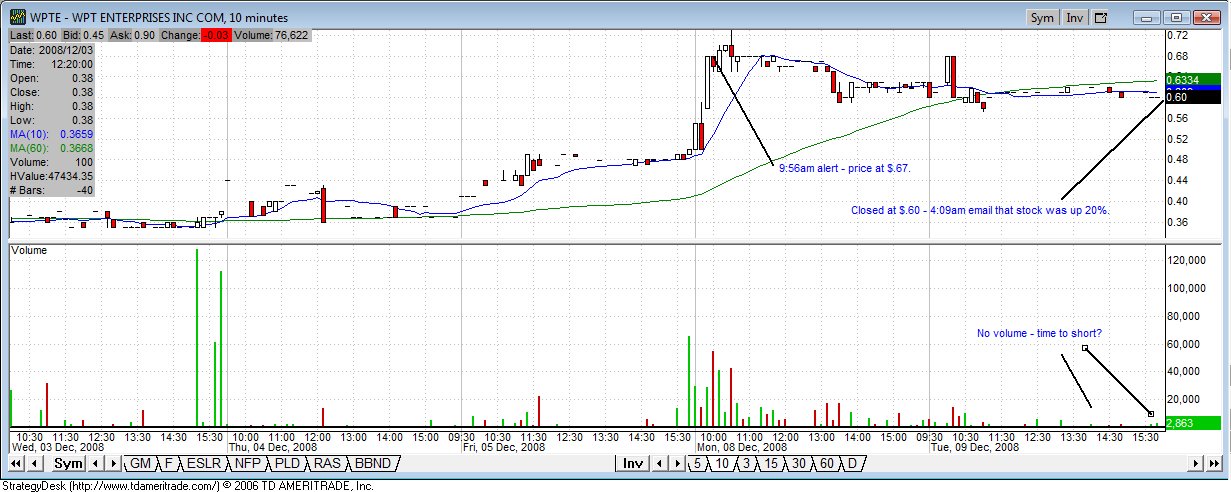Image resolution: width=1231 pixels, height=492 pixels.
Task: Click the StrategyDesk chart icon in title bar
Action: 16,17
